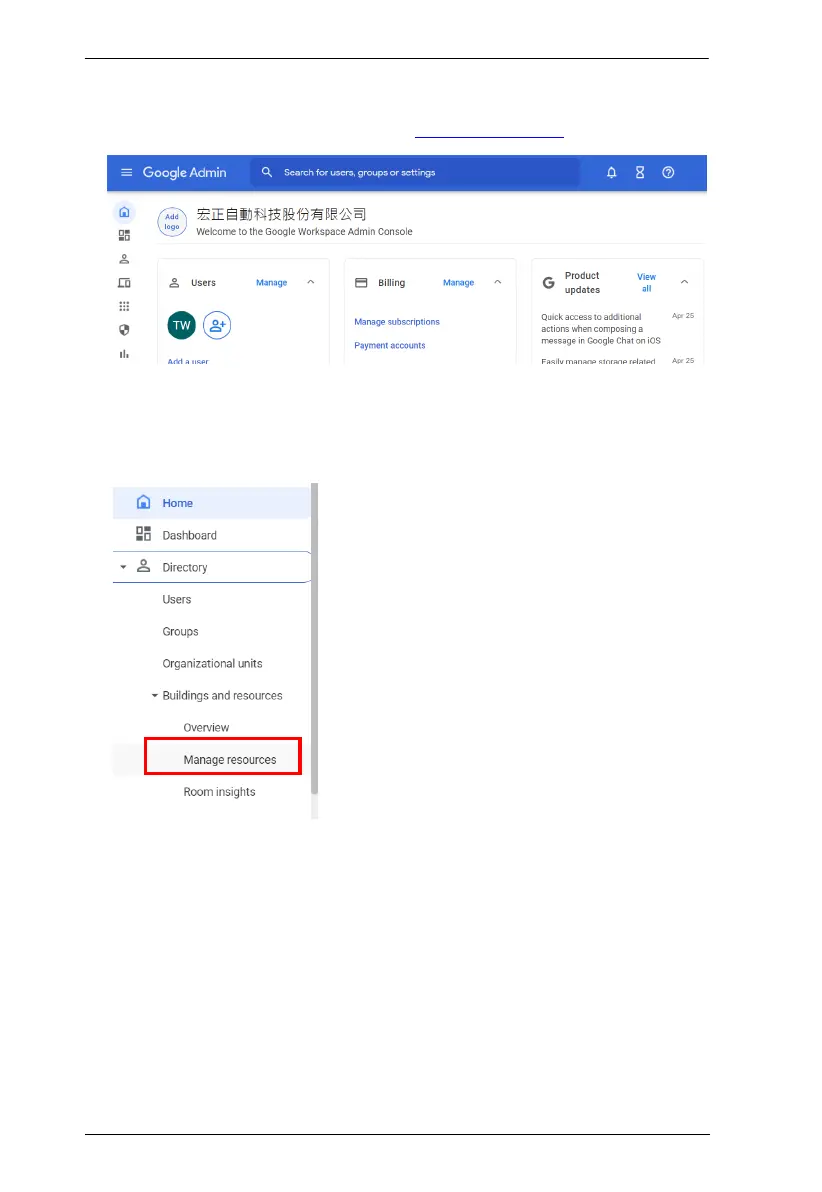Open the help question mark icon
This screenshot has width=822, height=1192.
coord(668,173)
